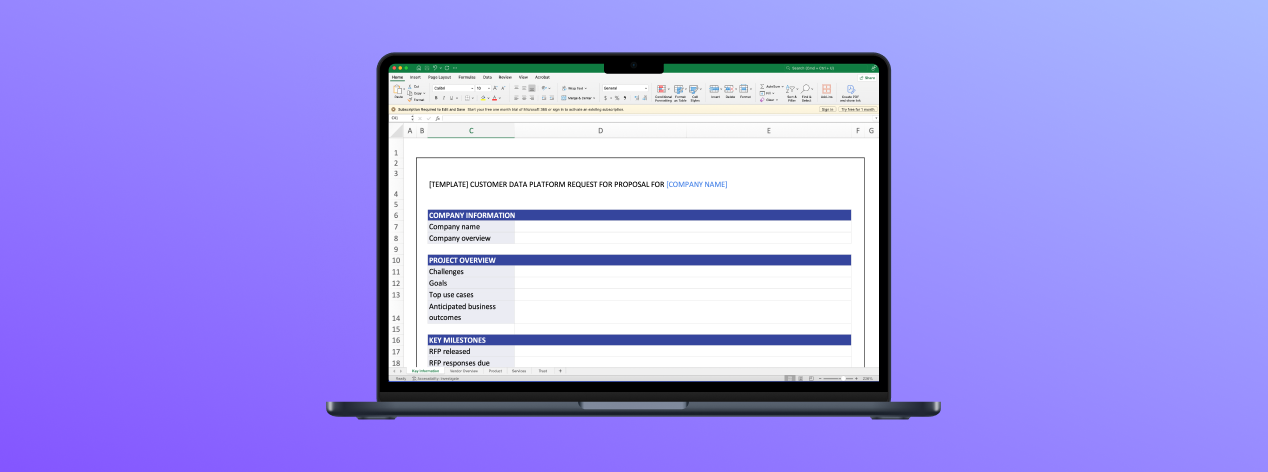Click the Format as Table icon
This screenshot has width=1268, height=472.
[x=679, y=91]
